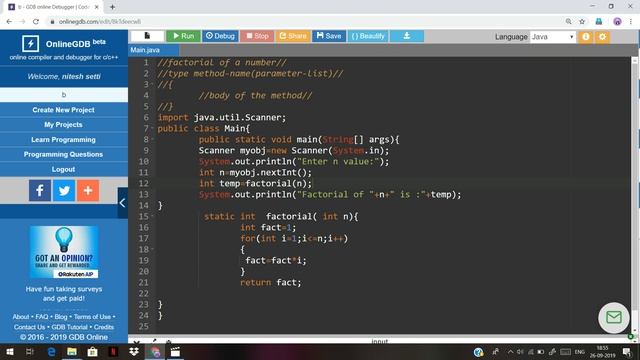Screen dimensions: 640x360
Task: Collapse the main method fold at line 8
Action: [x=153, y=140]
